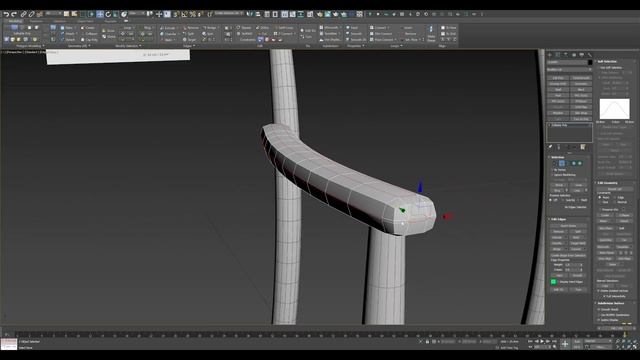Switch to the Modeling ribbon tab
This screenshot has width=640, height=360.
tap(16, 21)
